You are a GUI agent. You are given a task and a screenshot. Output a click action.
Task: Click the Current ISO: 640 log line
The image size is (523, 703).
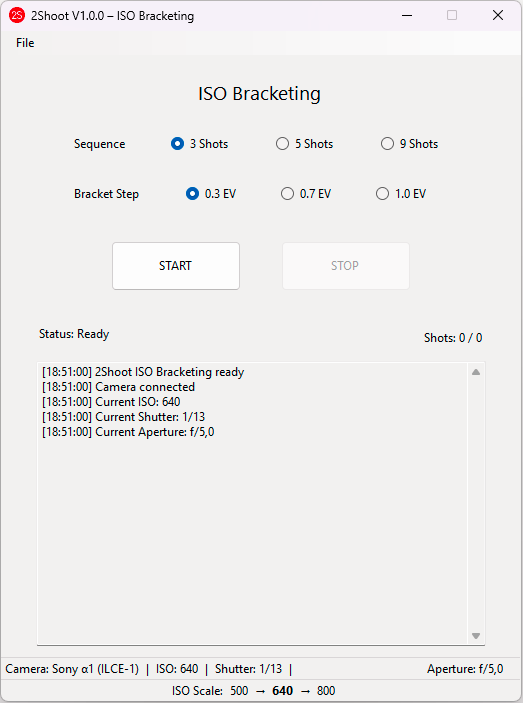(x=111, y=402)
